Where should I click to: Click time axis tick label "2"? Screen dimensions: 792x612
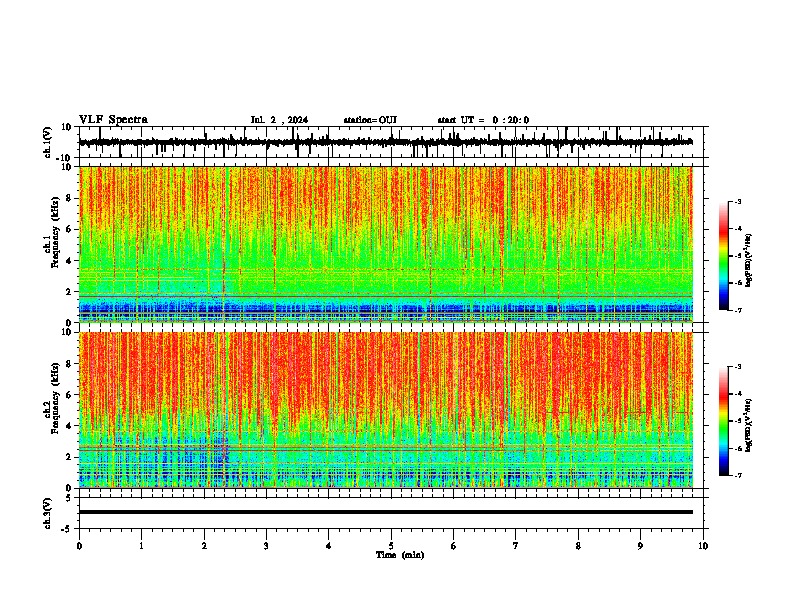(204, 546)
